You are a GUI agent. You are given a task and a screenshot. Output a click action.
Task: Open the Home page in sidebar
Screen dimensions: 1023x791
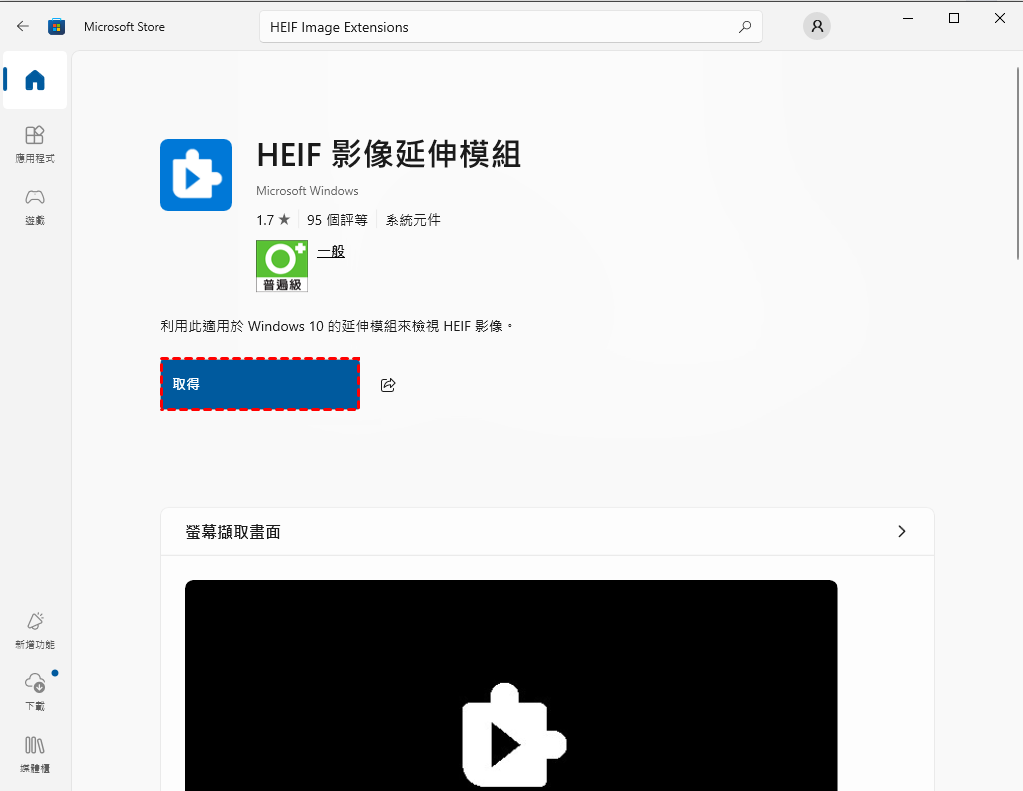35,80
